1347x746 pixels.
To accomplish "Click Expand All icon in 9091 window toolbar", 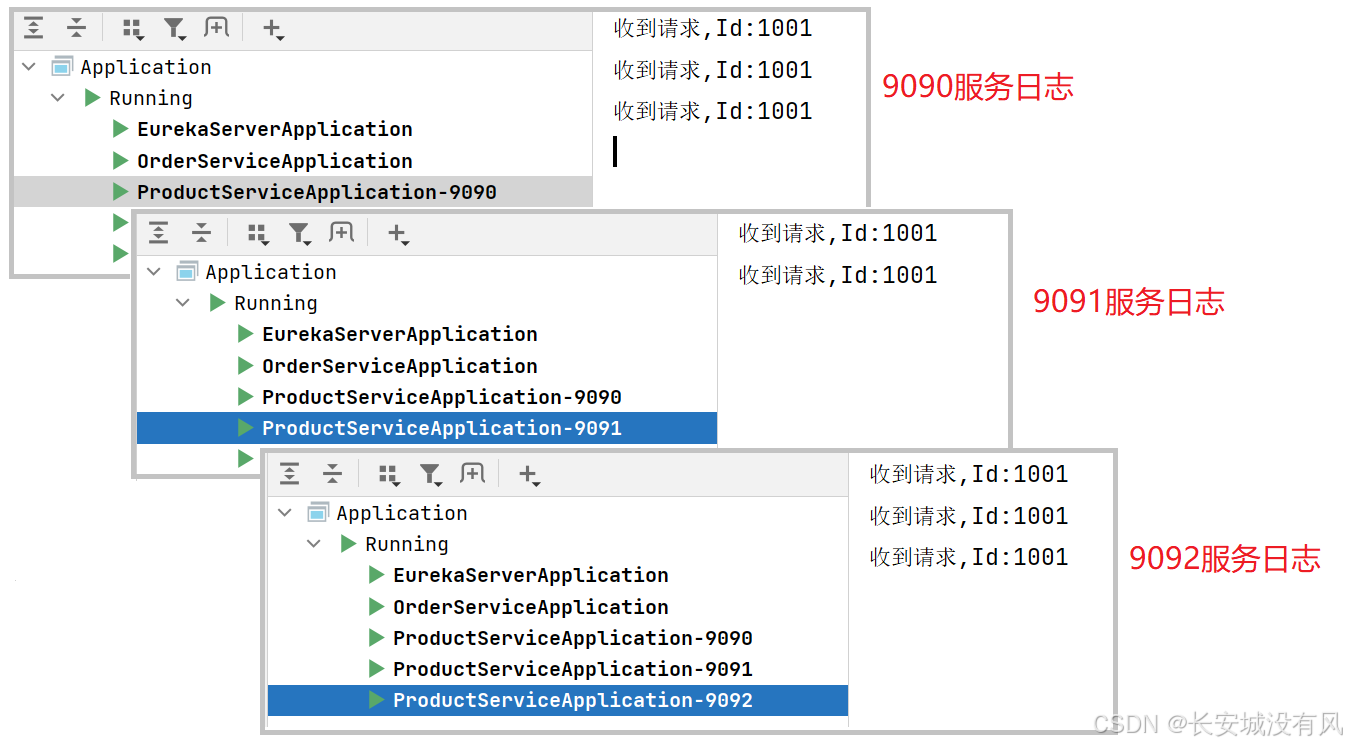I will point(159,234).
